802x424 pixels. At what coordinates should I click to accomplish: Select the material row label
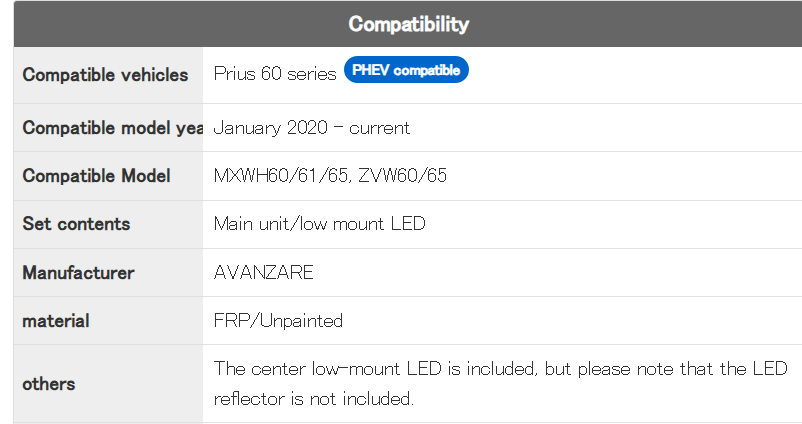point(55,321)
